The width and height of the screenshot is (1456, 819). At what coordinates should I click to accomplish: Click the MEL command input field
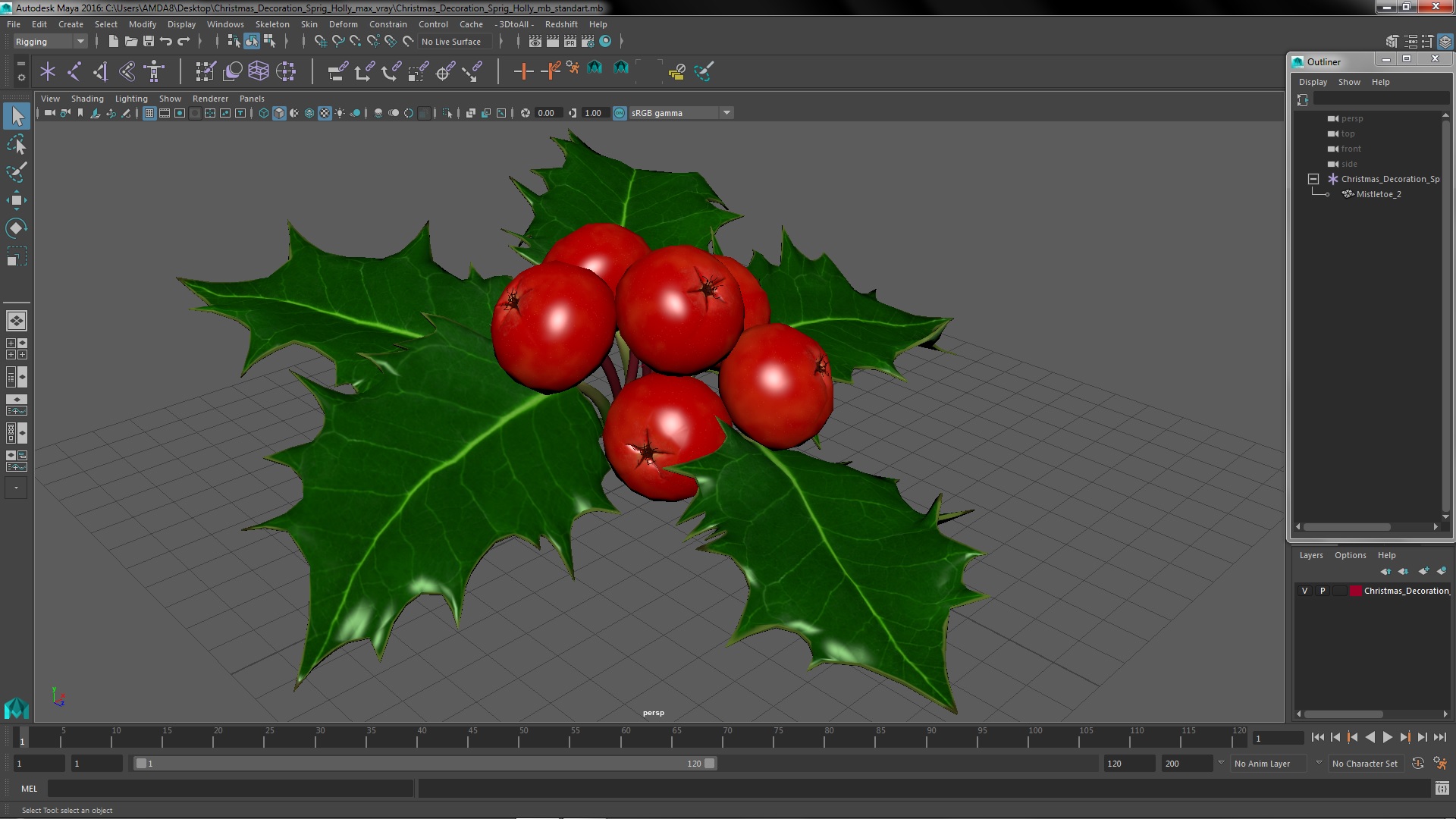[x=231, y=789]
